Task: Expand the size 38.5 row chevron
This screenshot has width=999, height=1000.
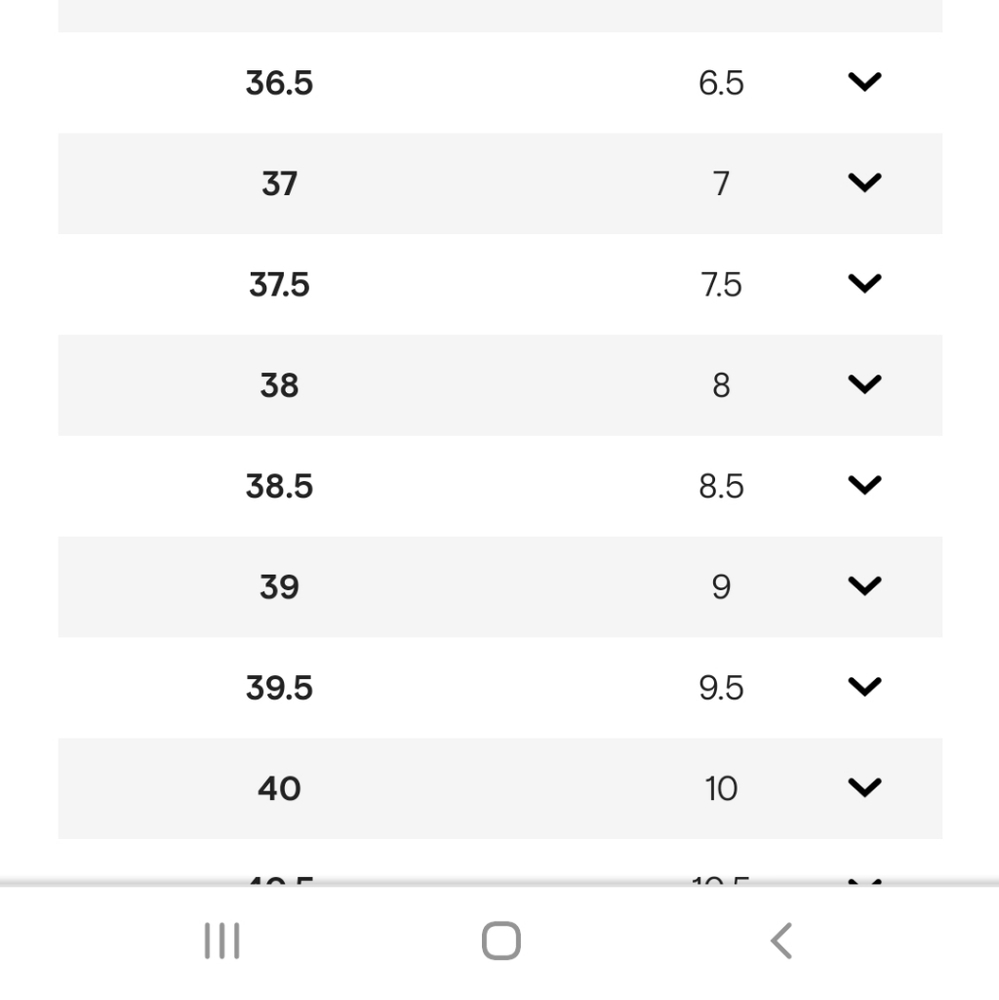Action: (x=864, y=486)
